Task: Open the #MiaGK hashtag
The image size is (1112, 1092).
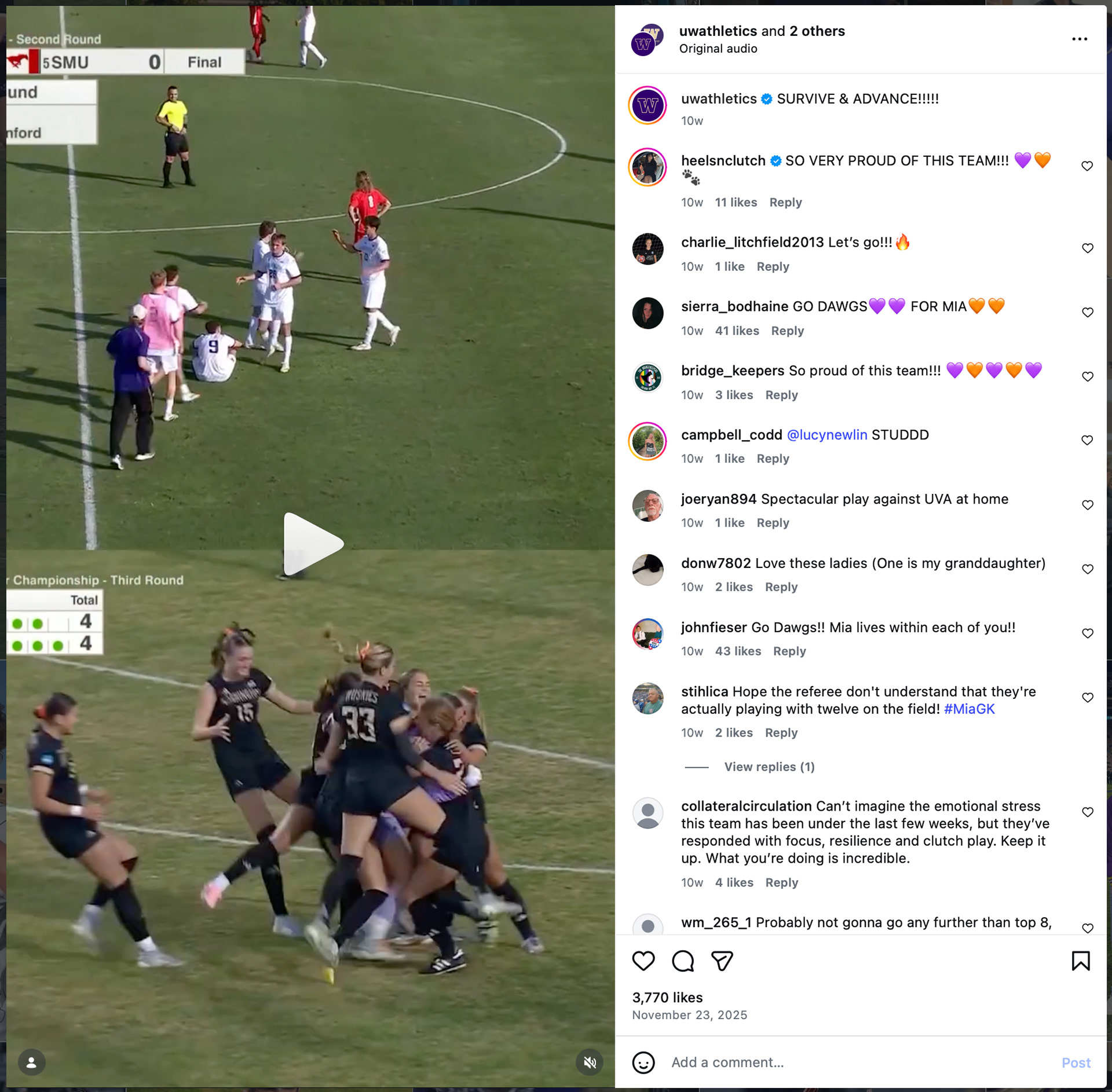Action: coord(969,709)
